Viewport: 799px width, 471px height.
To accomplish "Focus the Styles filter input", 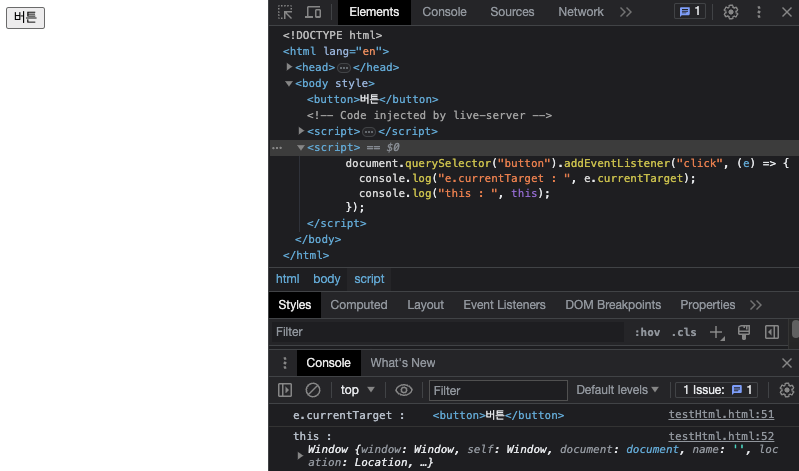I will pos(447,332).
